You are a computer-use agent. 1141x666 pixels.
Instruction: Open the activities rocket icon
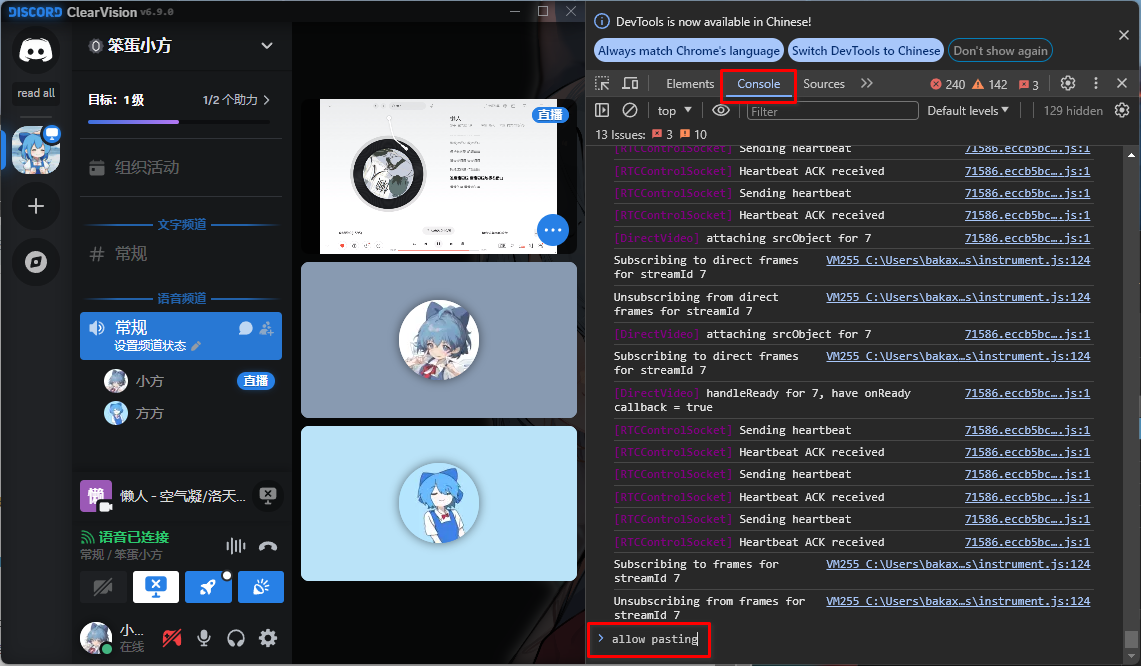208,587
